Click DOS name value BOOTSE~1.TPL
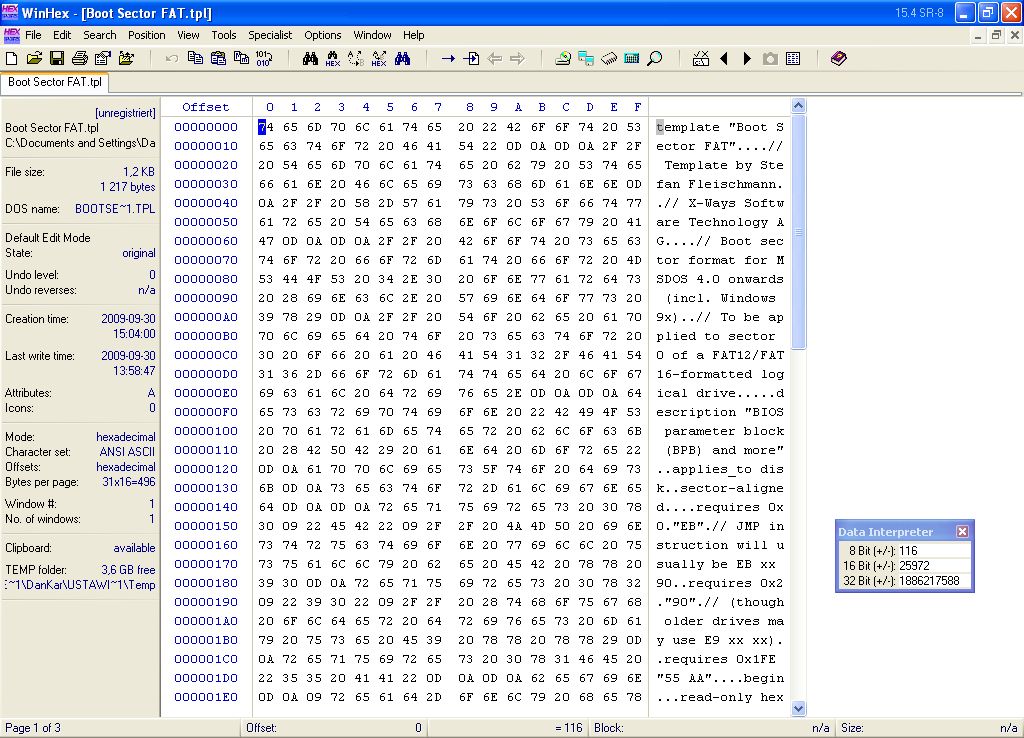The height and width of the screenshot is (738, 1024). click(x=115, y=209)
